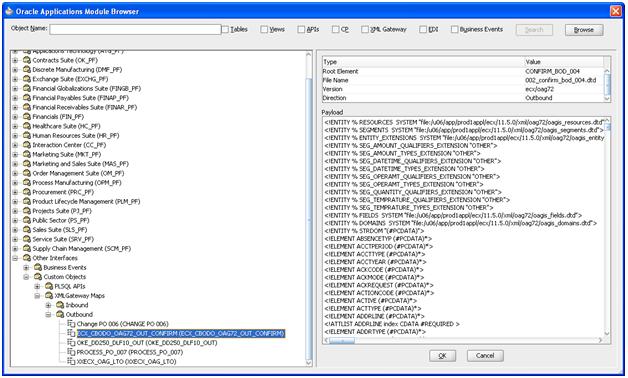628x378 pixels.
Task: Collapse the Outbound node
Action: [x=49, y=314]
